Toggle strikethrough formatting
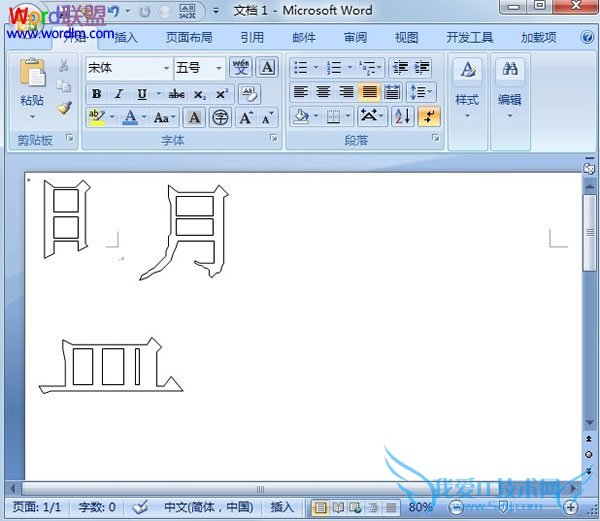Viewport: 600px width, 521px height. click(x=177, y=94)
